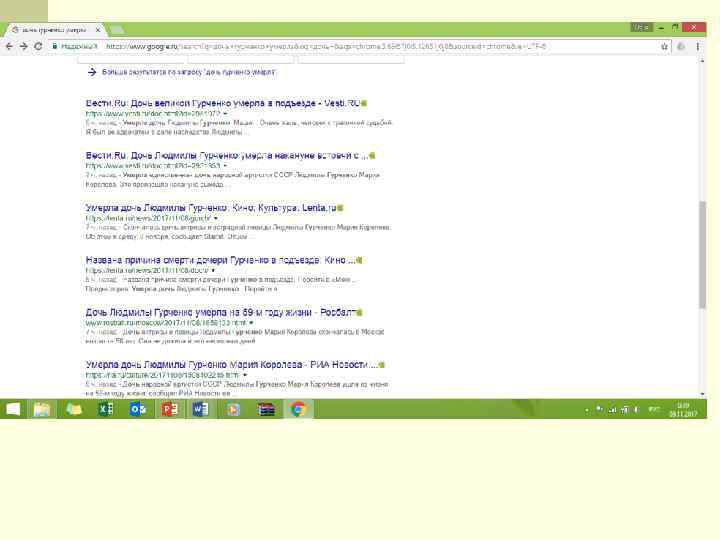Open Windows Start button on taskbar
The image size is (720, 540).
[x=13, y=409]
